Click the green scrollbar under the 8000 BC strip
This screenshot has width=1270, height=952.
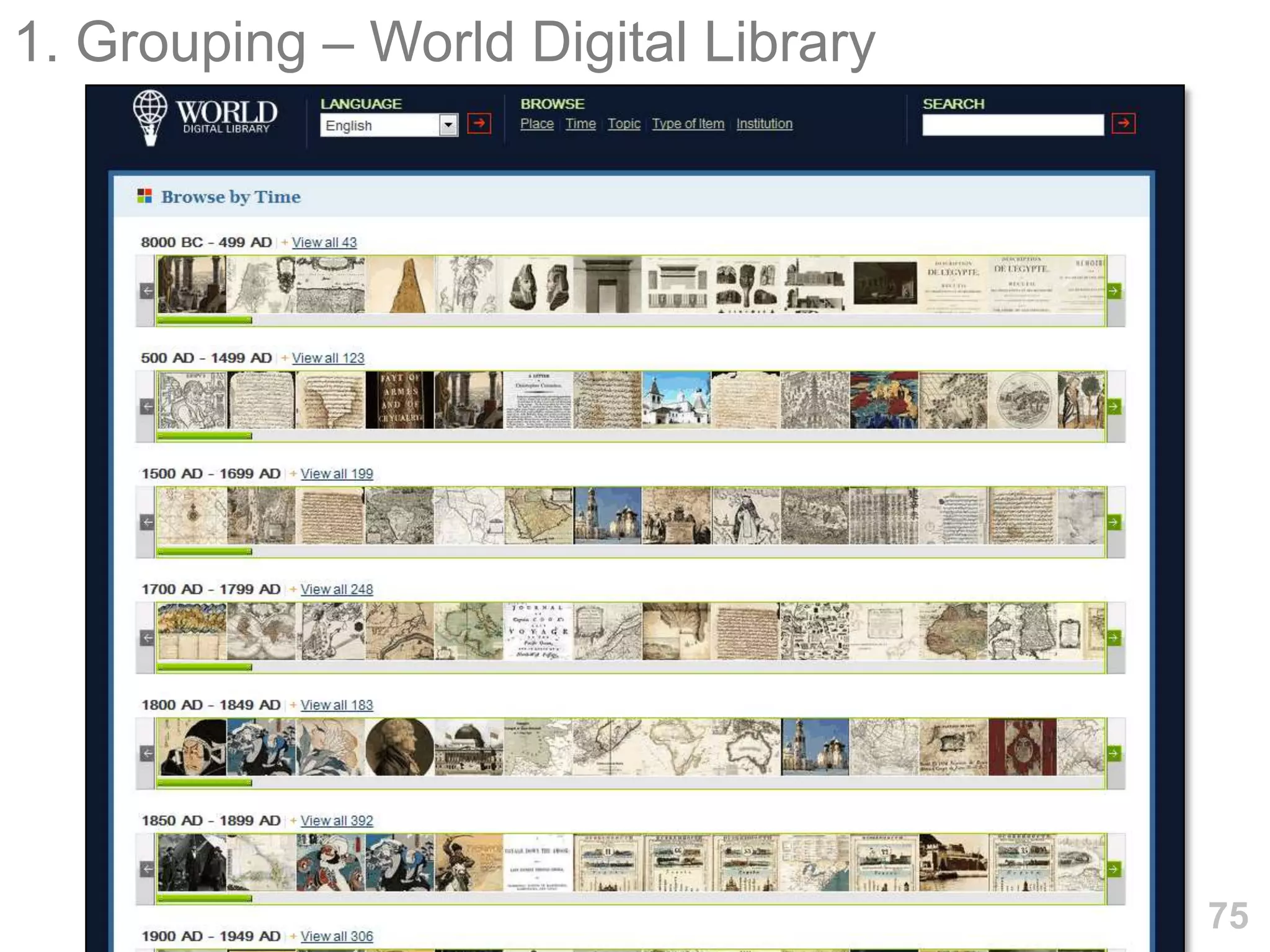coord(205,320)
